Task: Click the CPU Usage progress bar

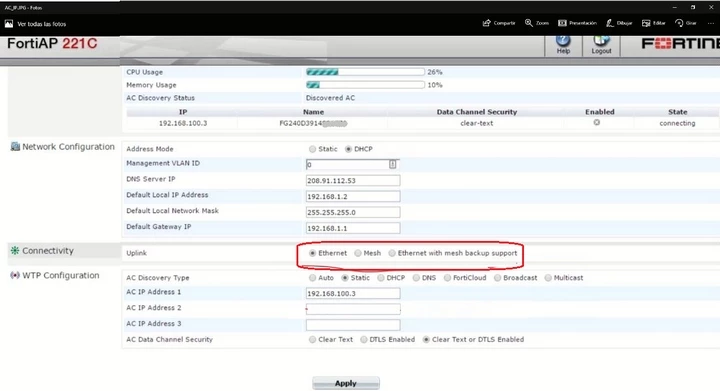Action: (365, 72)
